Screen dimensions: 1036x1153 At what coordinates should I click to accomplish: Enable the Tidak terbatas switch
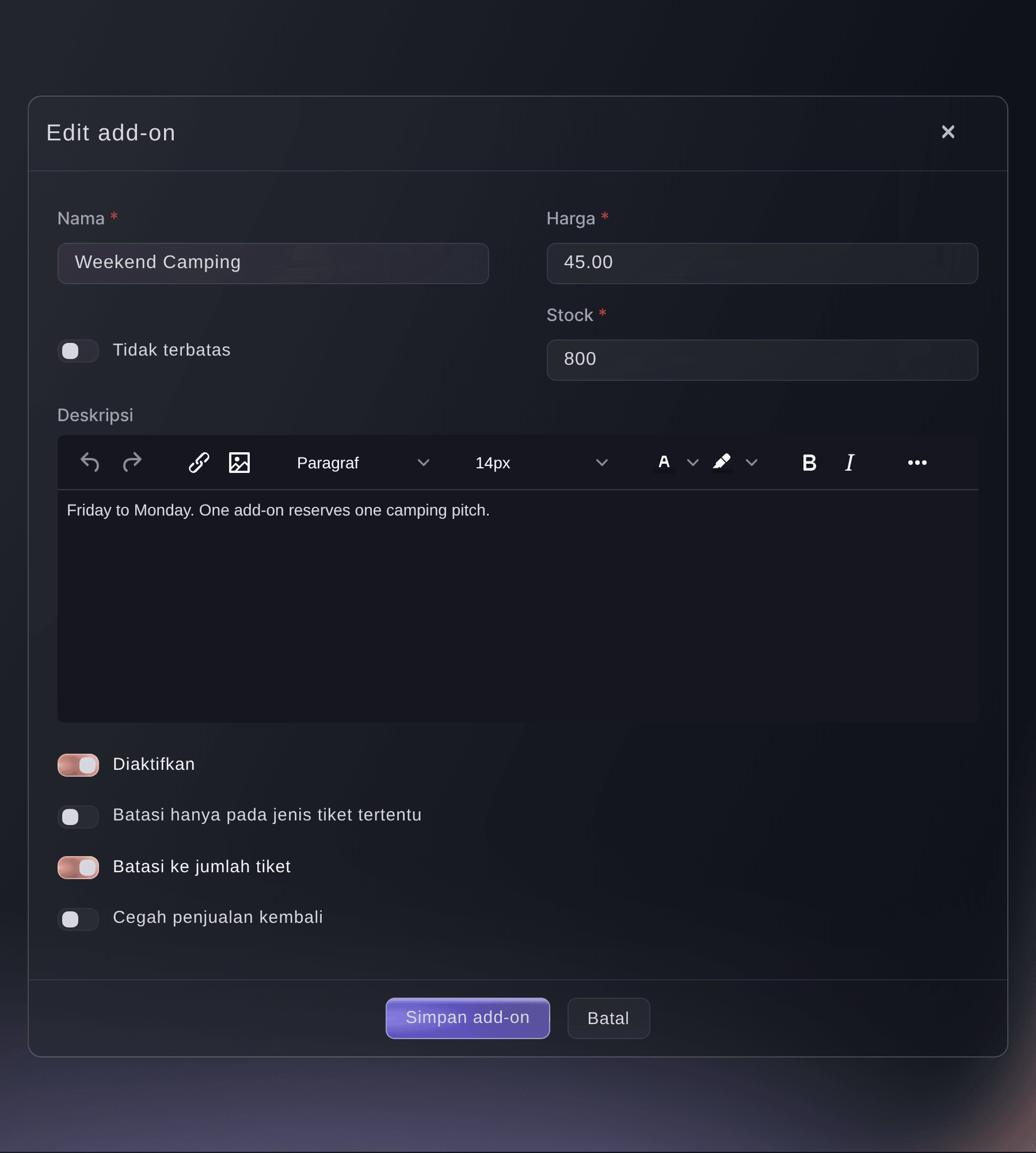pos(78,351)
